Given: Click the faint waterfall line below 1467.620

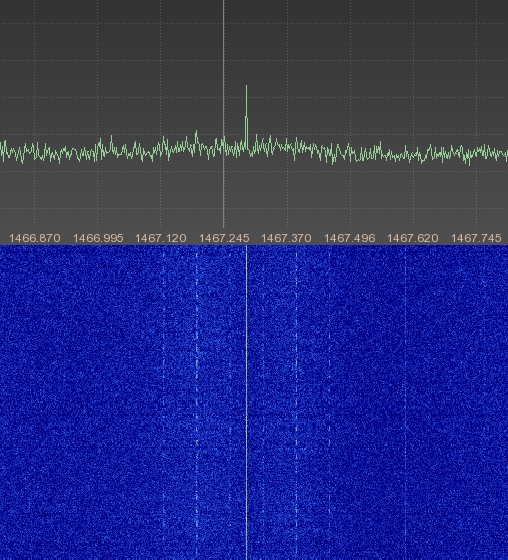Looking at the screenshot, I should pos(405,402).
